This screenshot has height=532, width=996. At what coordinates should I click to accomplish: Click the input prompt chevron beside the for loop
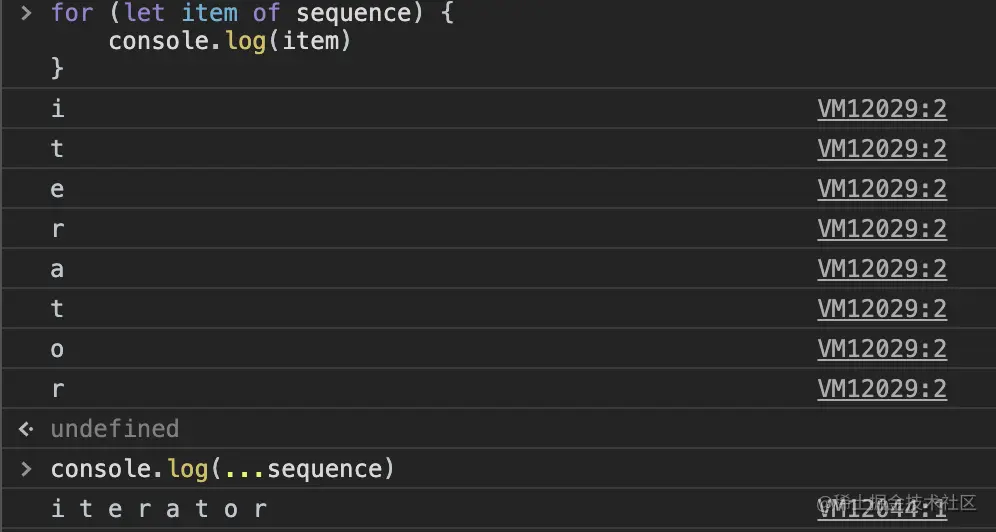click(x=27, y=14)
